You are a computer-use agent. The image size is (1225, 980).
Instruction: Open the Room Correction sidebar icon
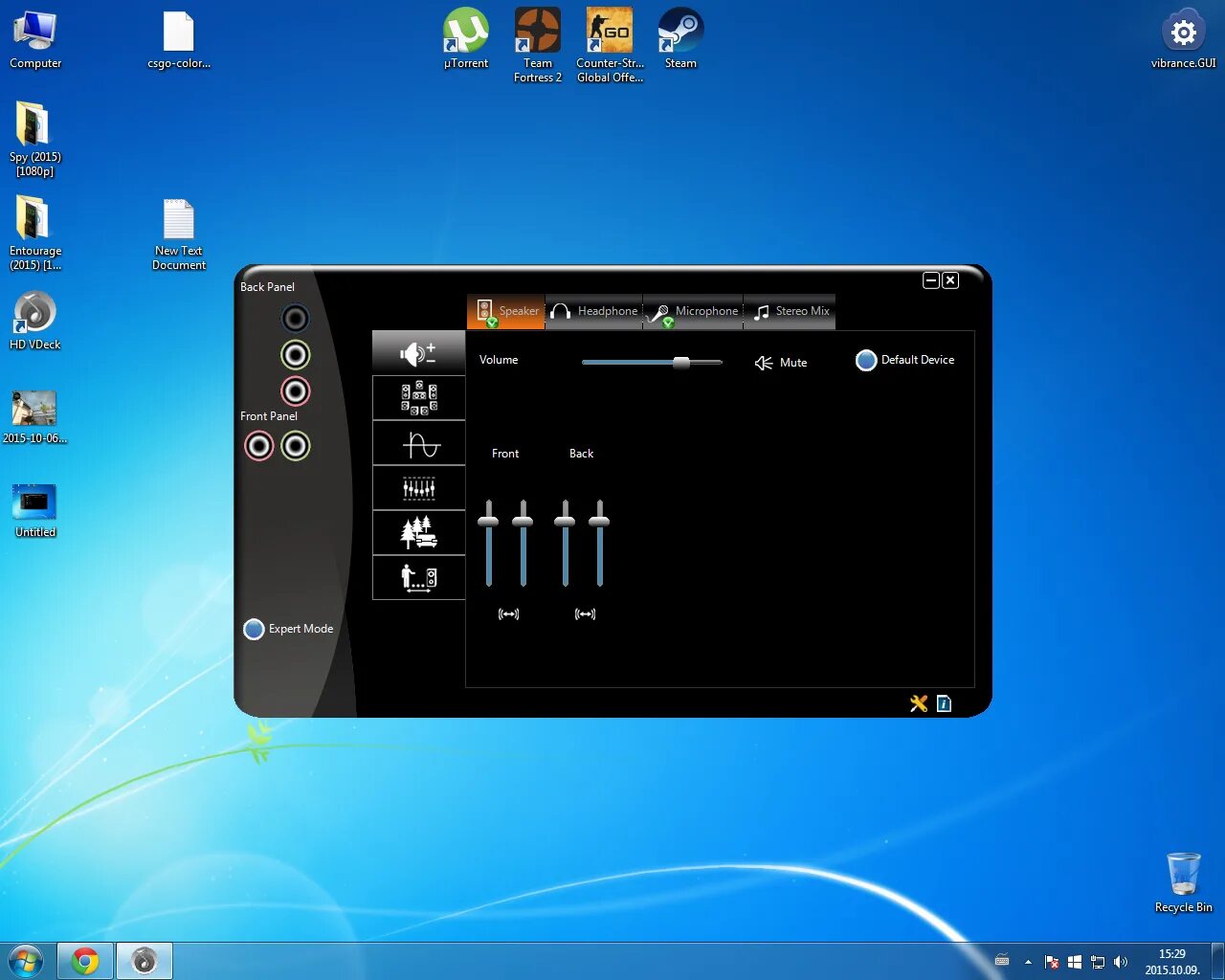[418, 578]
